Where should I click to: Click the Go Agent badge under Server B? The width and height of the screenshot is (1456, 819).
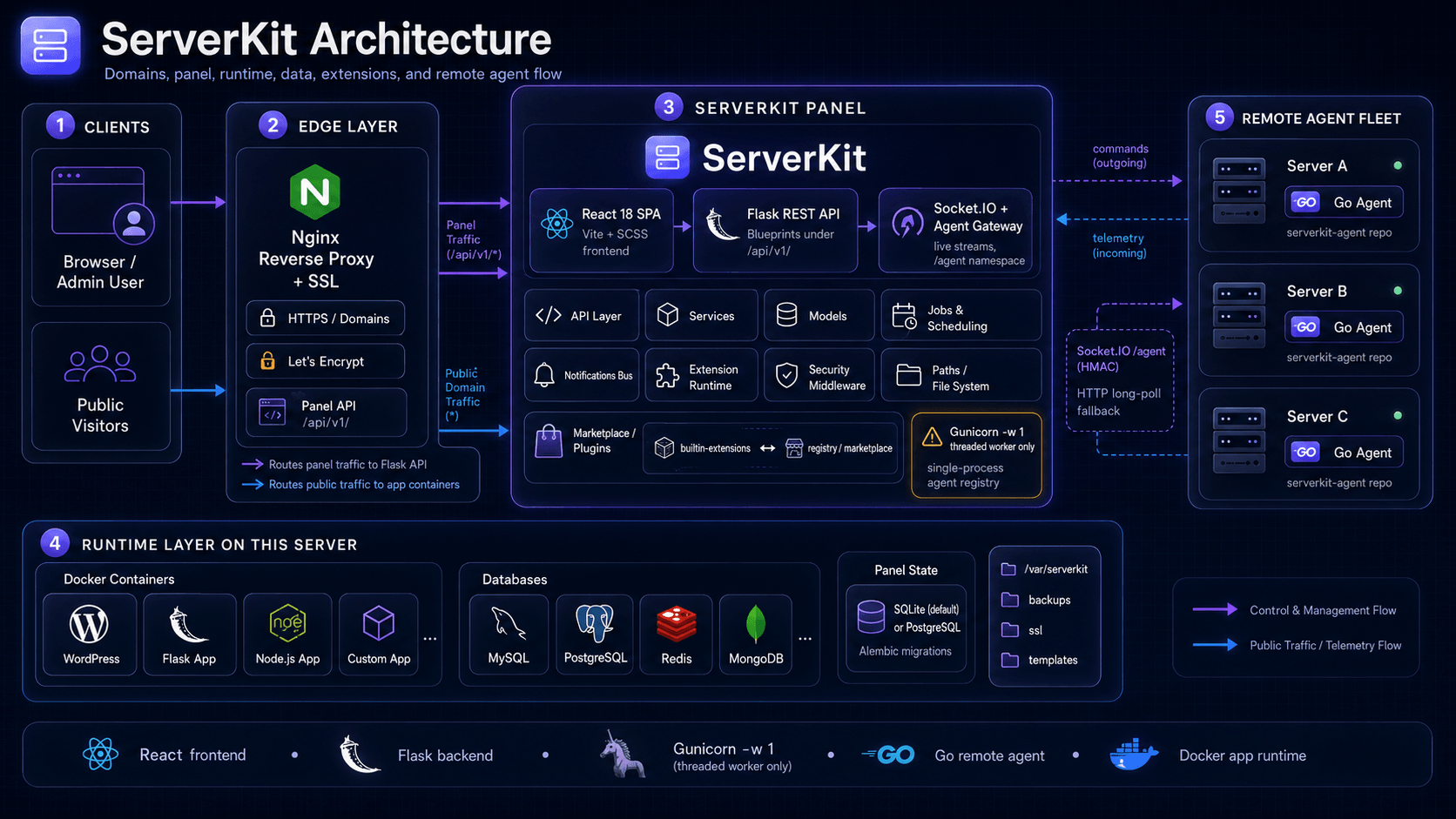(1345, 327)
